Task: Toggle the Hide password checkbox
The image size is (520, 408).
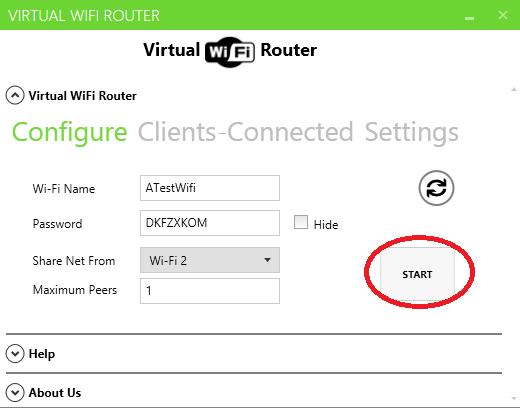Action: point(301,222)
